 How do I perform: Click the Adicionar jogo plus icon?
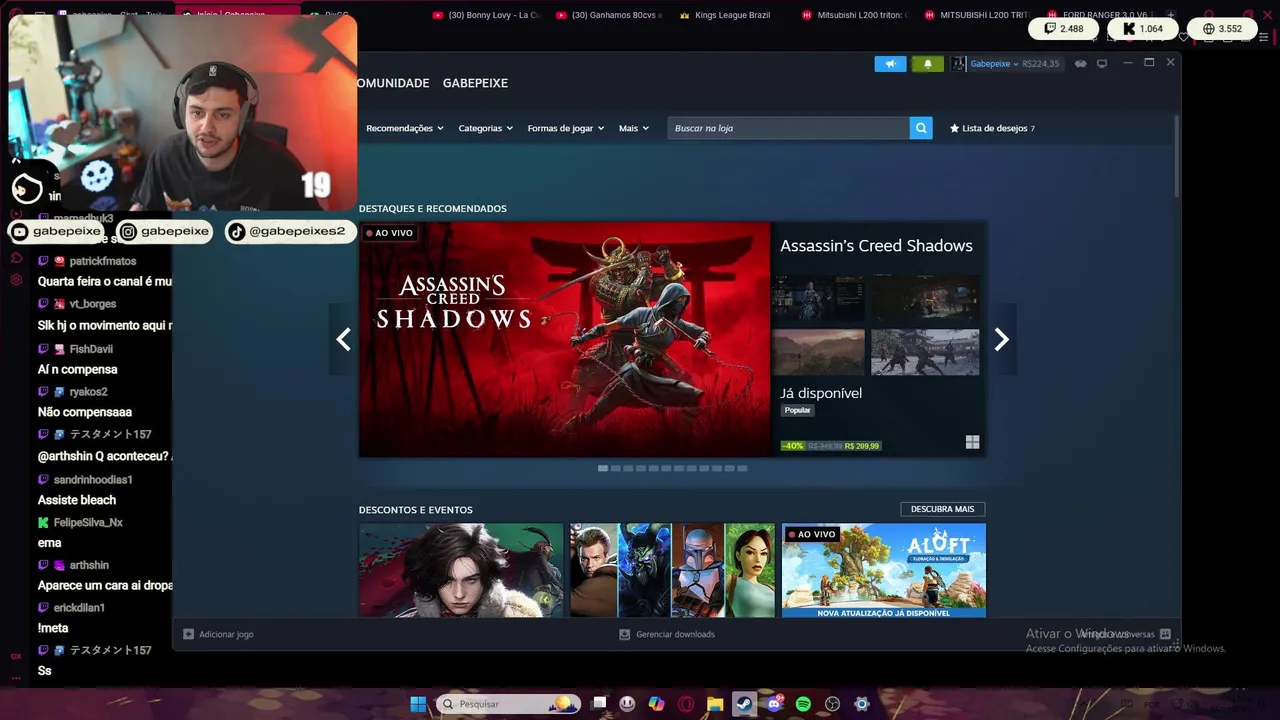(188, 634)
